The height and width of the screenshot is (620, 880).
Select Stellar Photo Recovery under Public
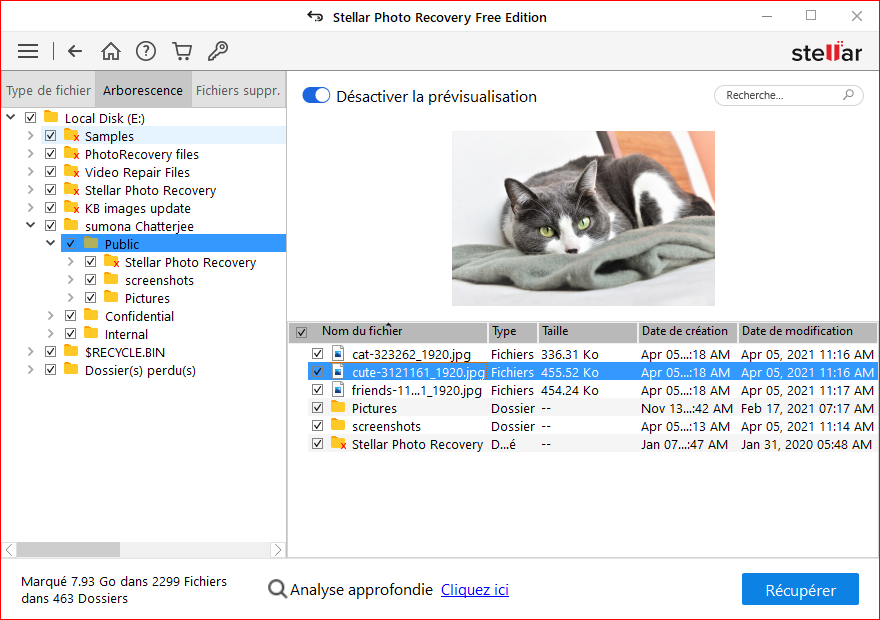pyautogui.click(x=190, y=262)
